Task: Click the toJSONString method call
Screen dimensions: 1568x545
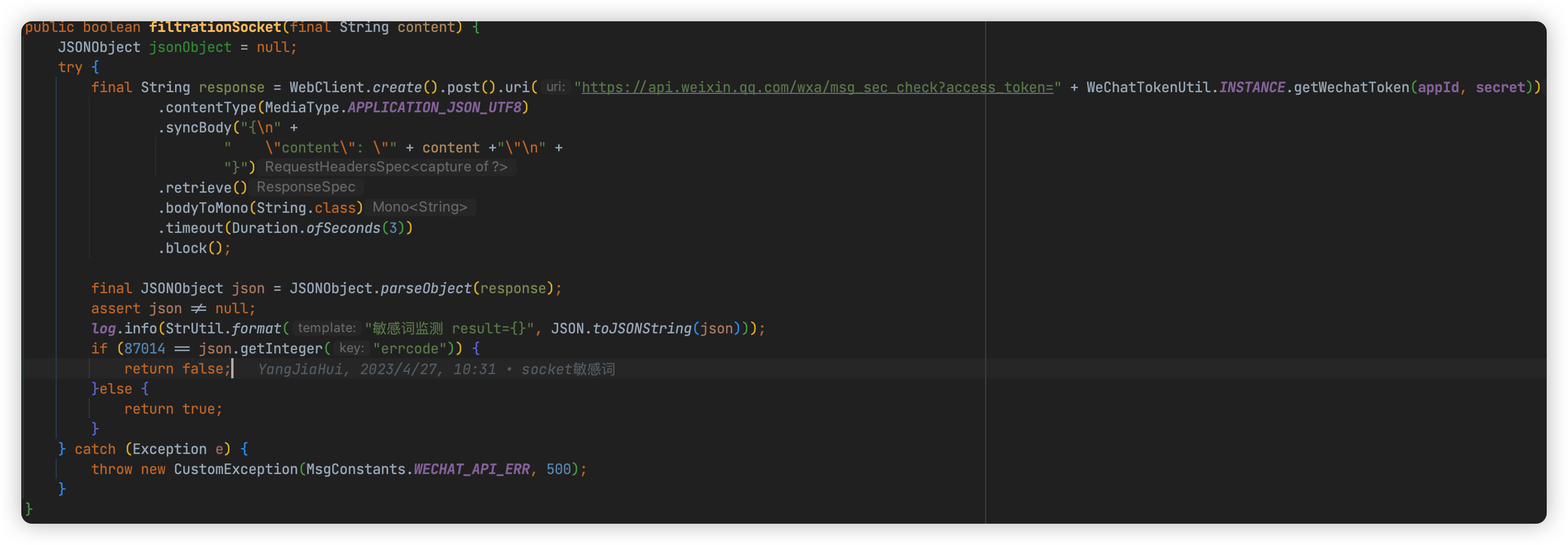Action: tap(642, 329)
